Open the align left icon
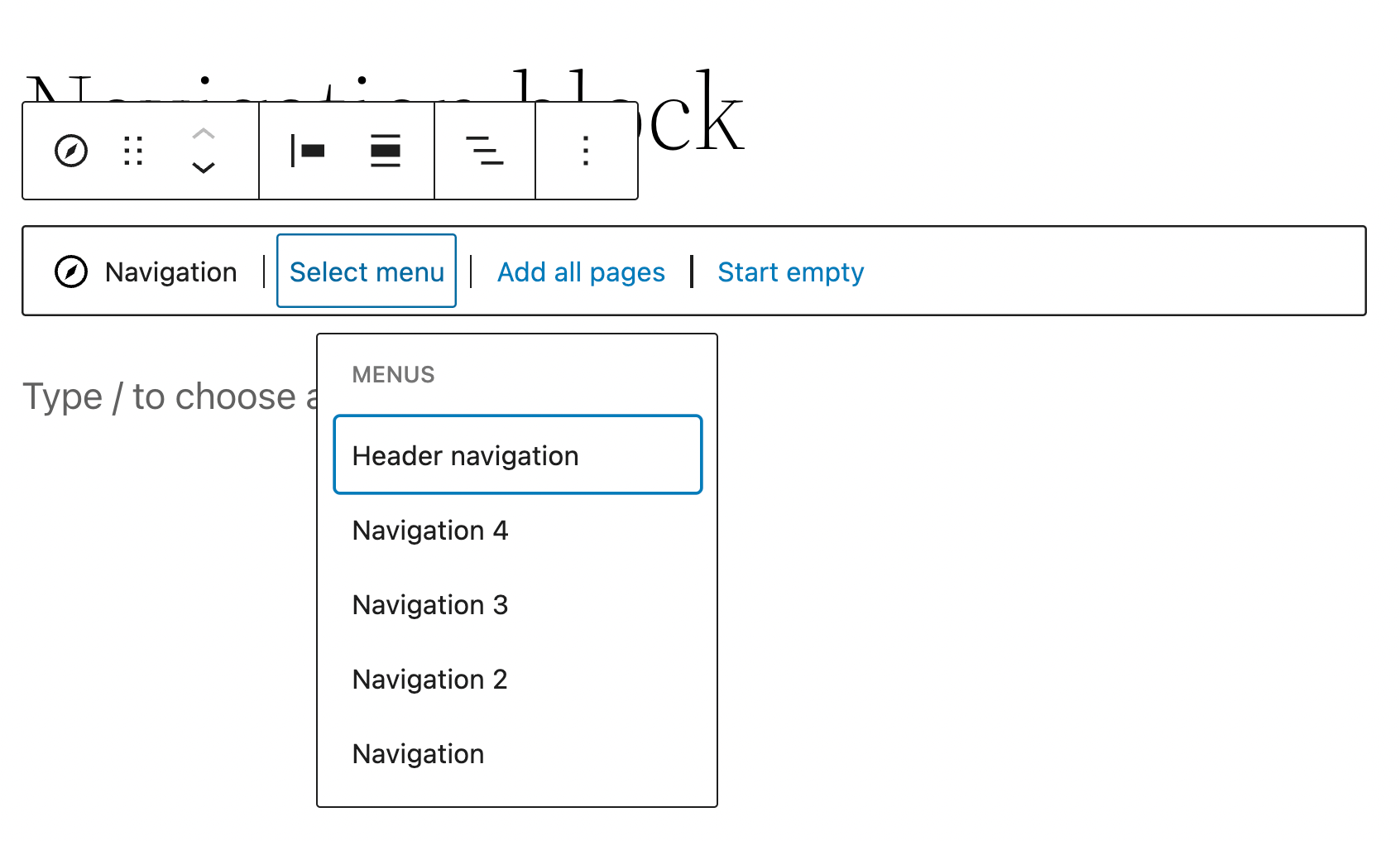 [308, 151]
